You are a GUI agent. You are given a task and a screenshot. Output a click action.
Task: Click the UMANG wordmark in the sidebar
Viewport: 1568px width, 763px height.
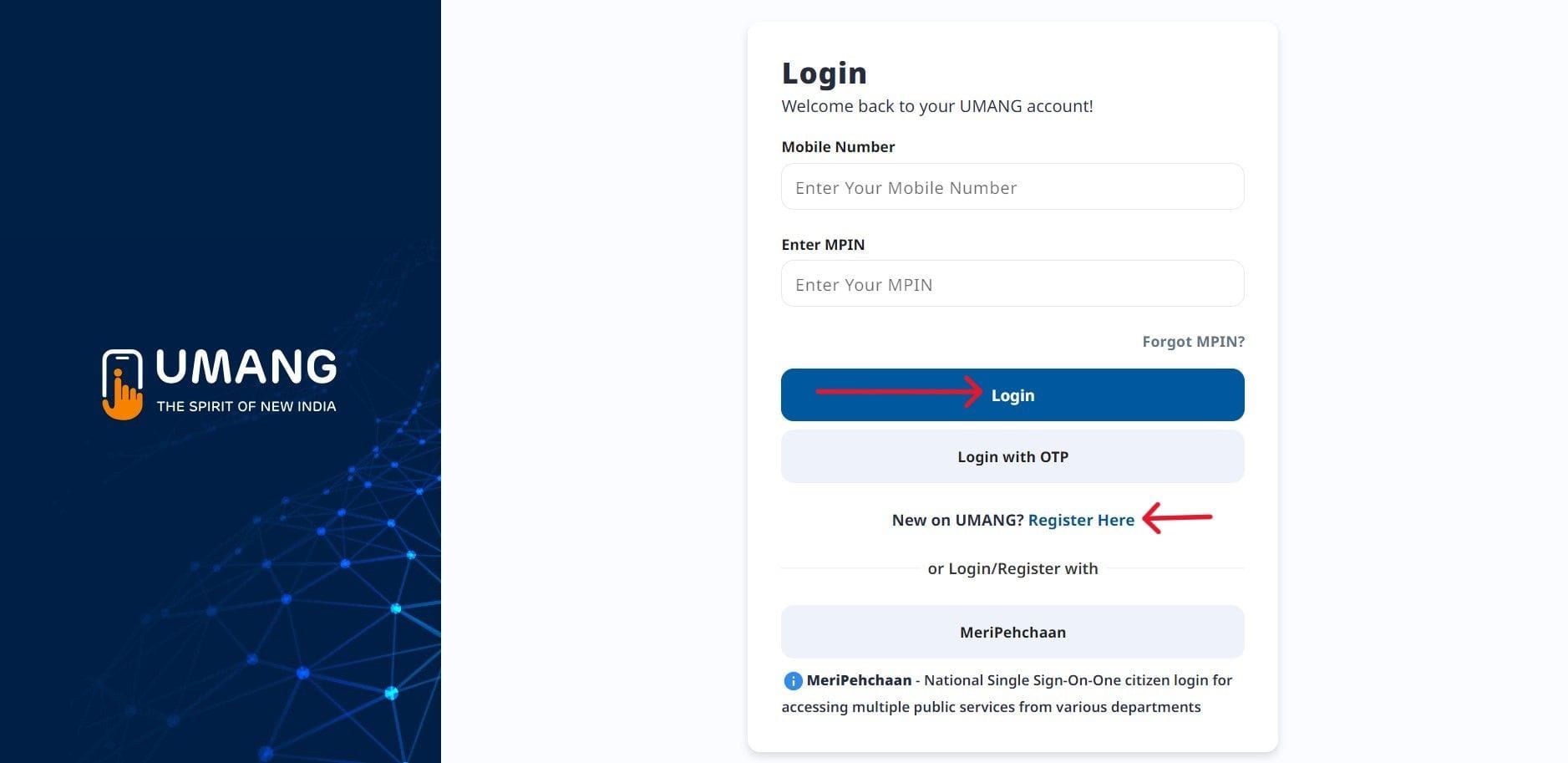coord(246,368)
